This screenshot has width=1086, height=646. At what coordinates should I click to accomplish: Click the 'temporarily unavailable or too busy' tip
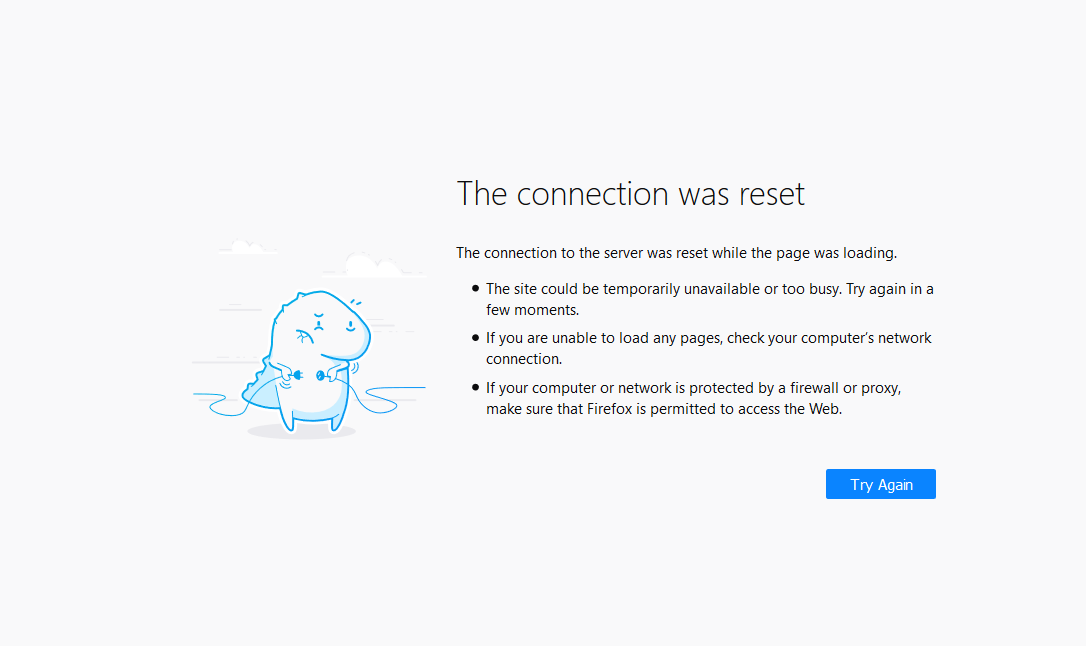pos(709,299)
